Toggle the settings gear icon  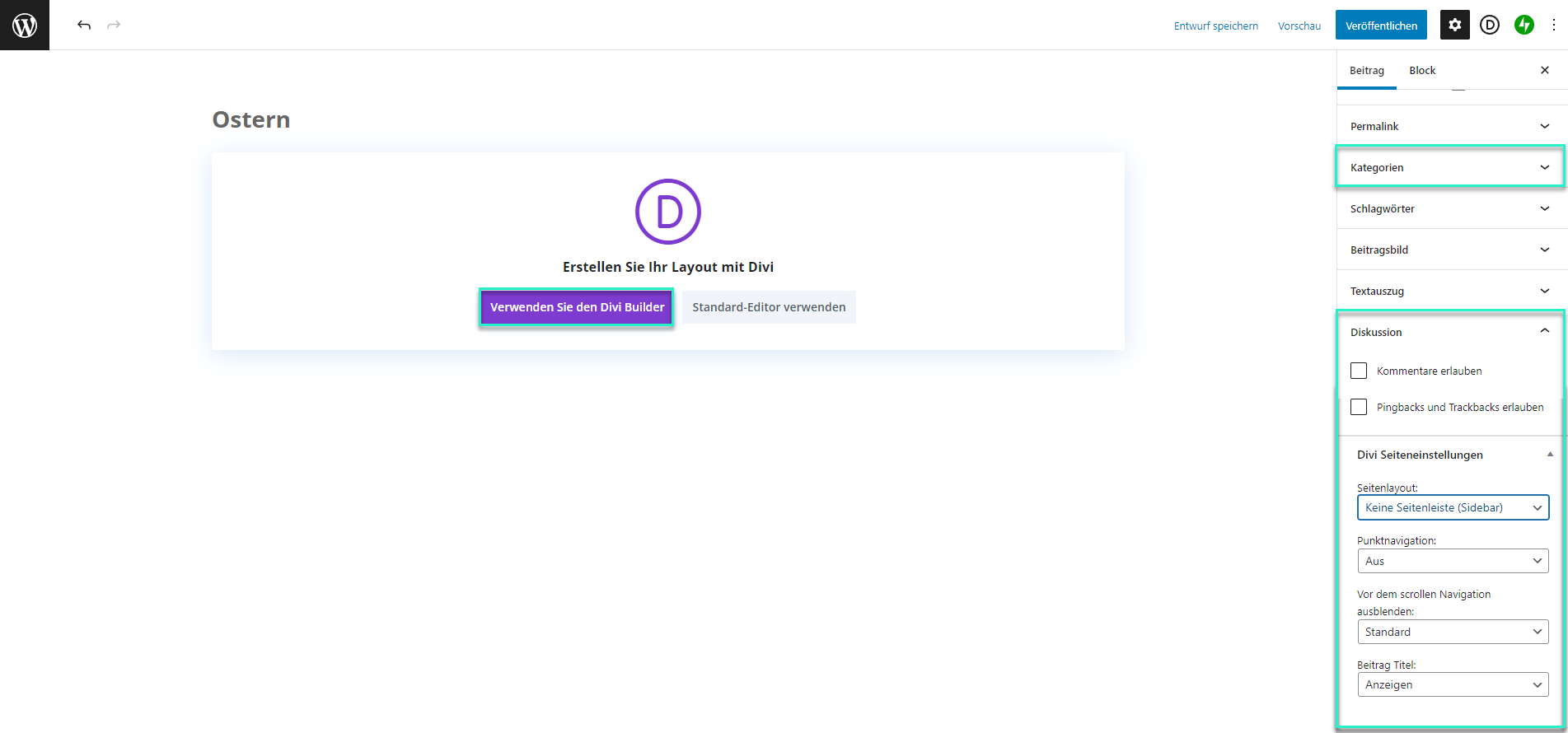coord(1454,25)
